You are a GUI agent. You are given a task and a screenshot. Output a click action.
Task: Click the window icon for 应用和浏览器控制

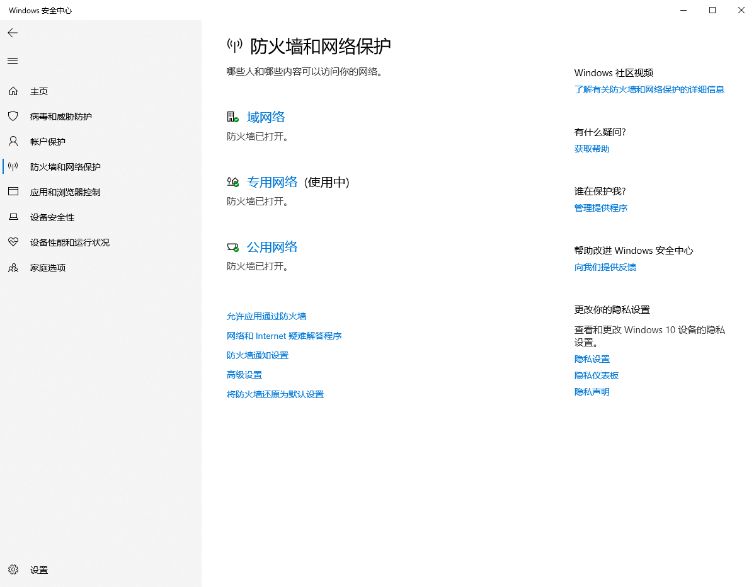13,192
